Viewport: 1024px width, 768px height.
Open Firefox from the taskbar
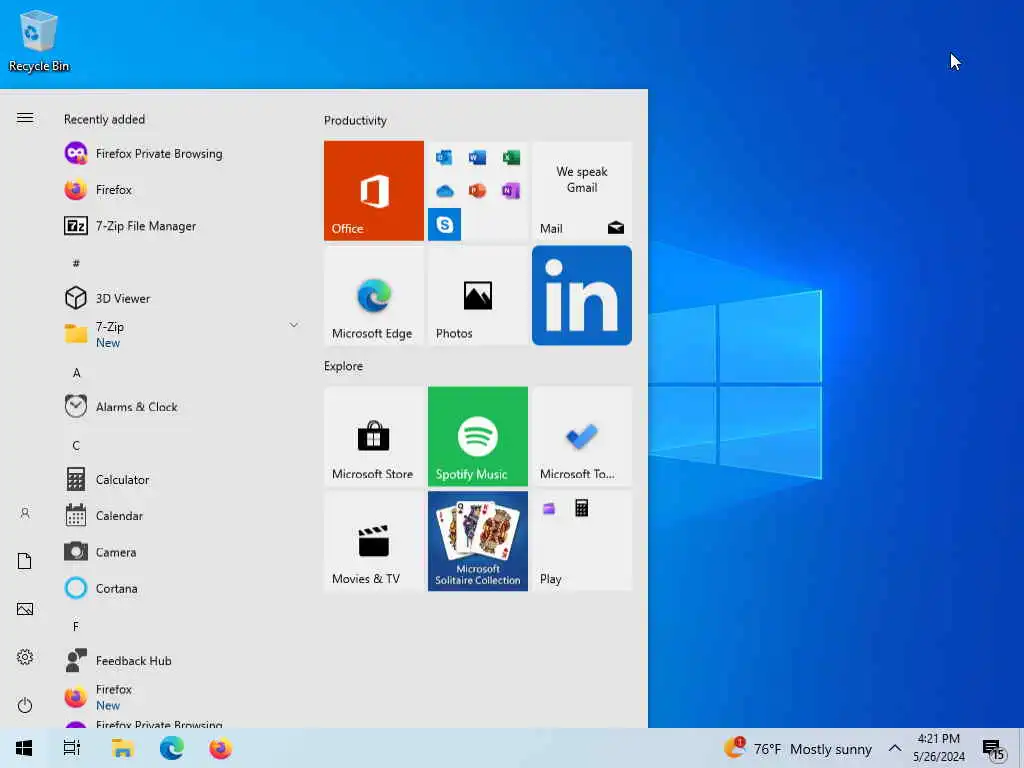tap(221, 748)
